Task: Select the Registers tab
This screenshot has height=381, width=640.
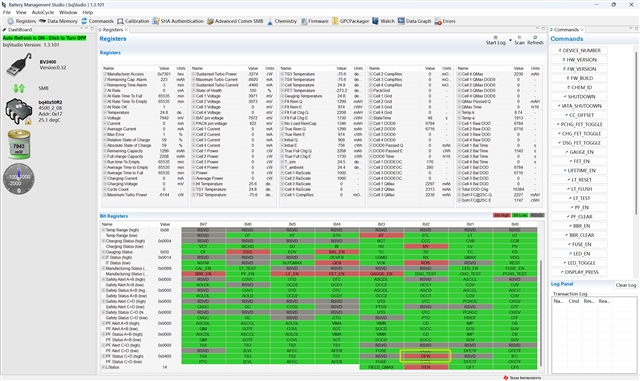Action: click(113, 30)
